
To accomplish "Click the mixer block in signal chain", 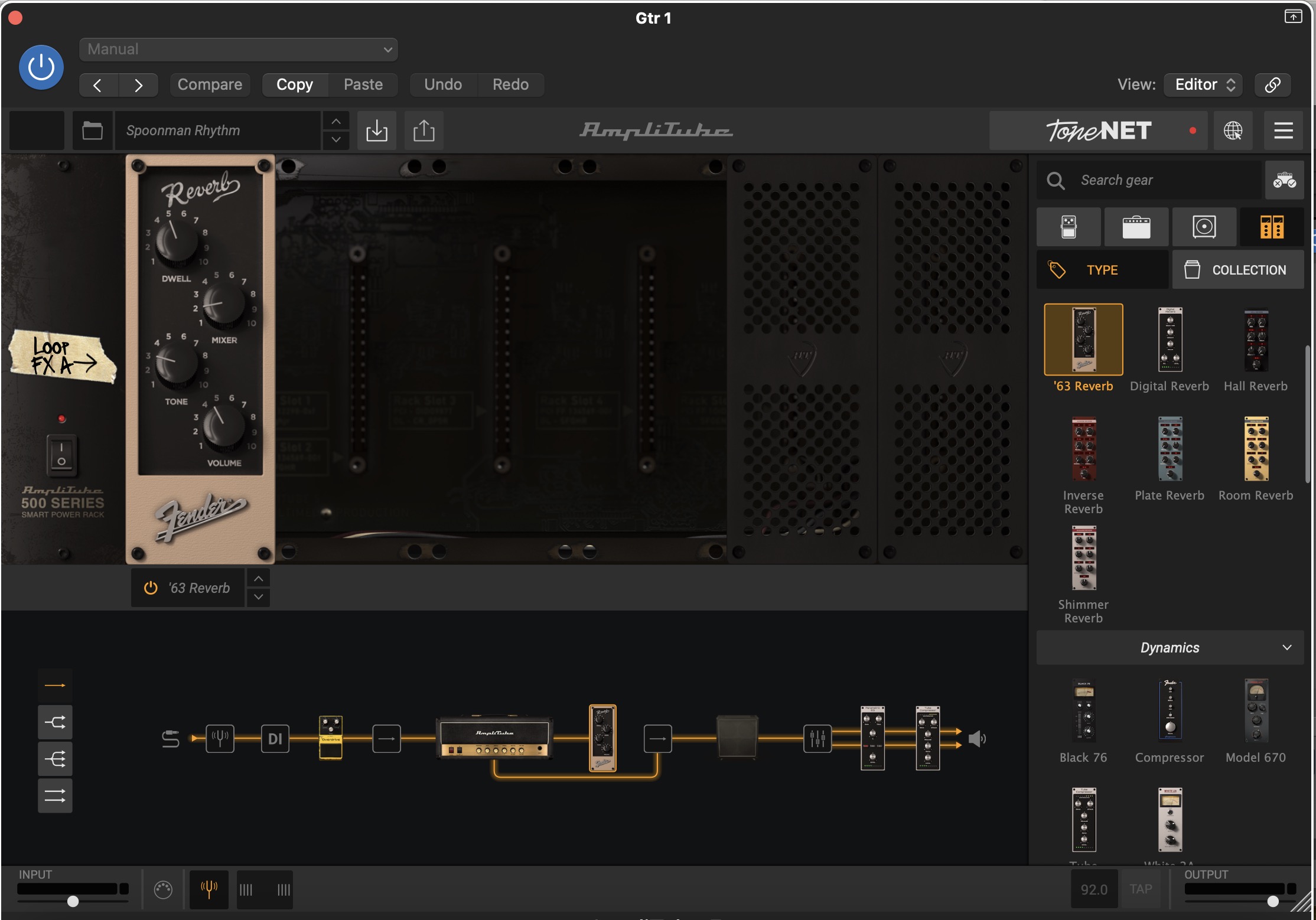I will coord(817,738).
